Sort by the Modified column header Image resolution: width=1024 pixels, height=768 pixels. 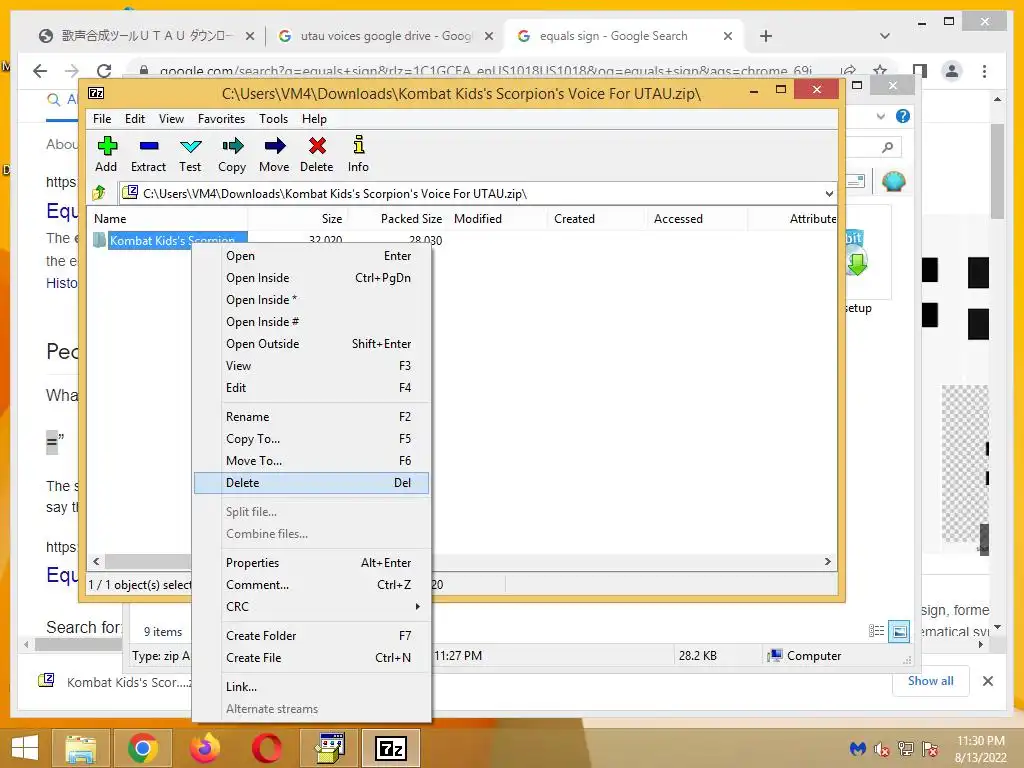point(498,219)
